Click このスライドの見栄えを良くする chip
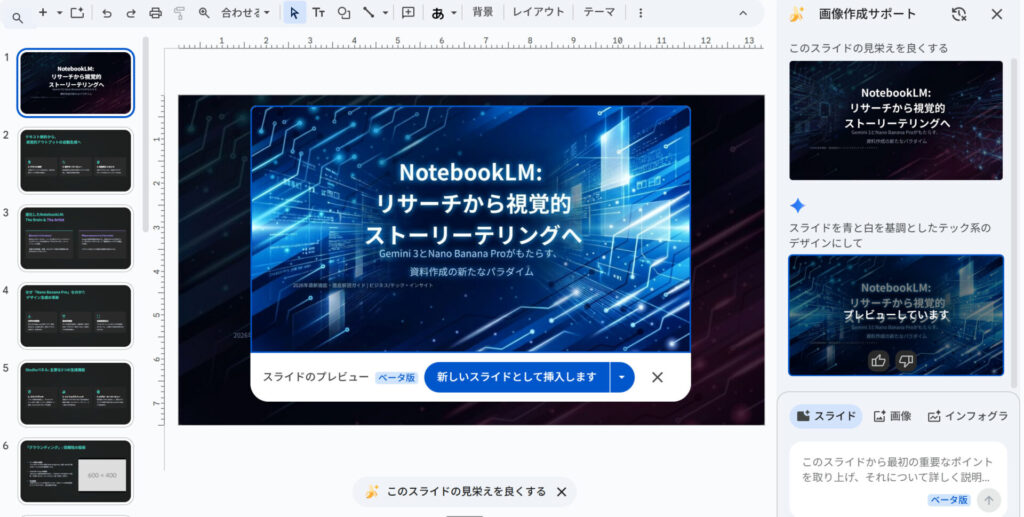The width and height of the screenshot is (1024, 517). coord(465,492)
